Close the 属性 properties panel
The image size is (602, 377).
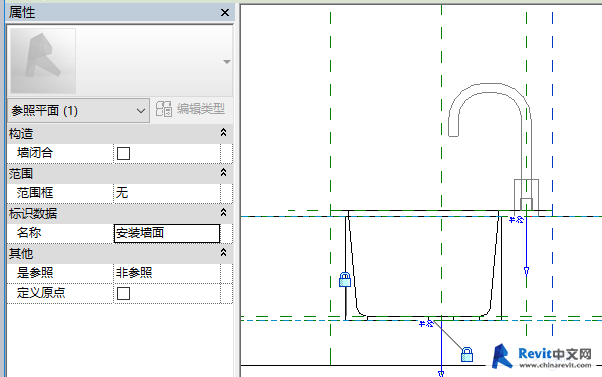(225, 12)
